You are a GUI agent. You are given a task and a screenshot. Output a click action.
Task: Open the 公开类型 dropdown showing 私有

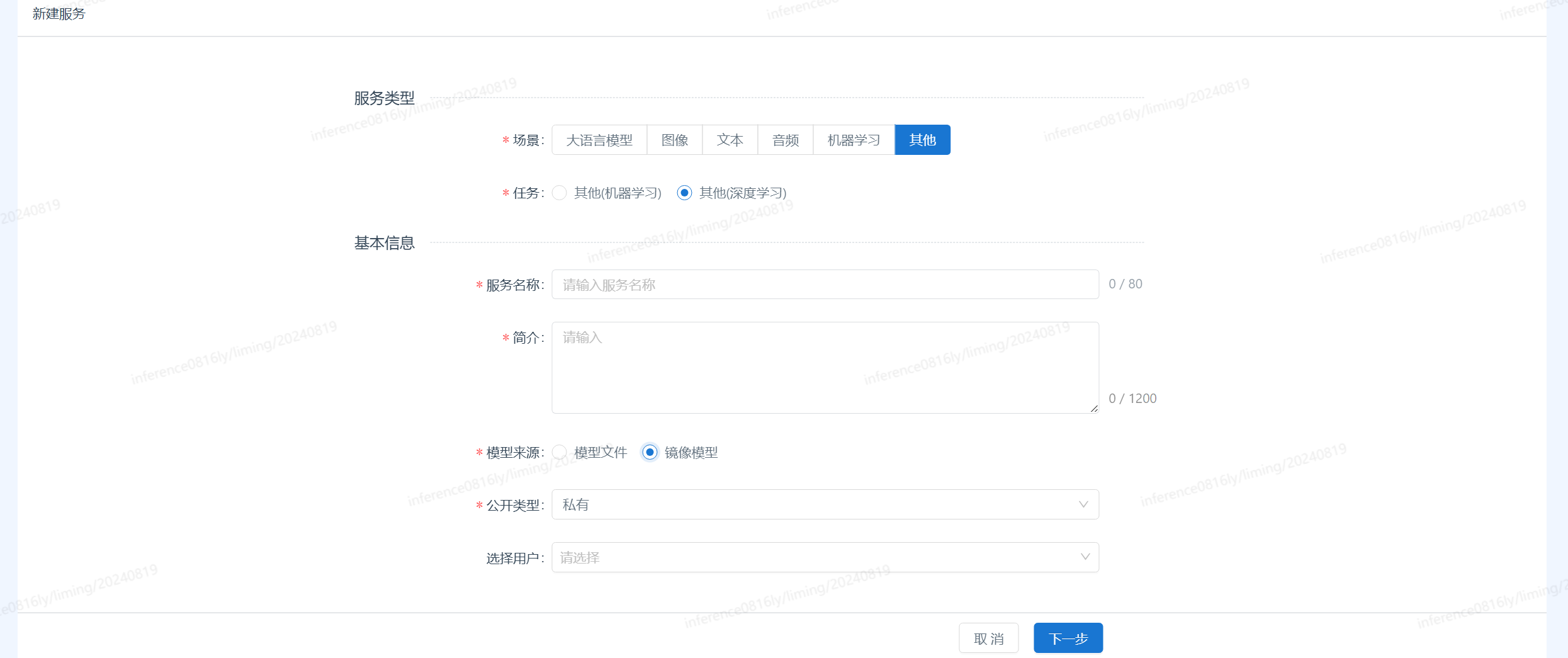point(818,504)
